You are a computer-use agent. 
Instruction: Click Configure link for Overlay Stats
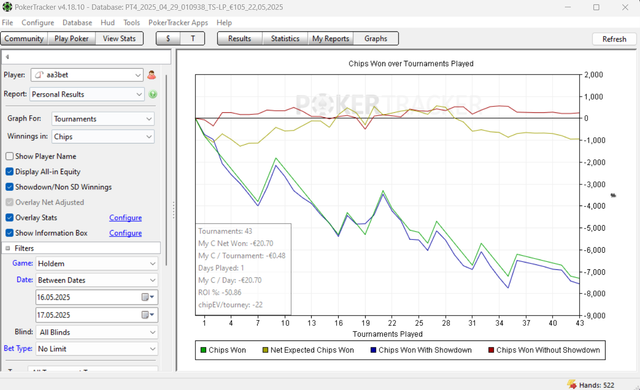click(x=125, y=218)
